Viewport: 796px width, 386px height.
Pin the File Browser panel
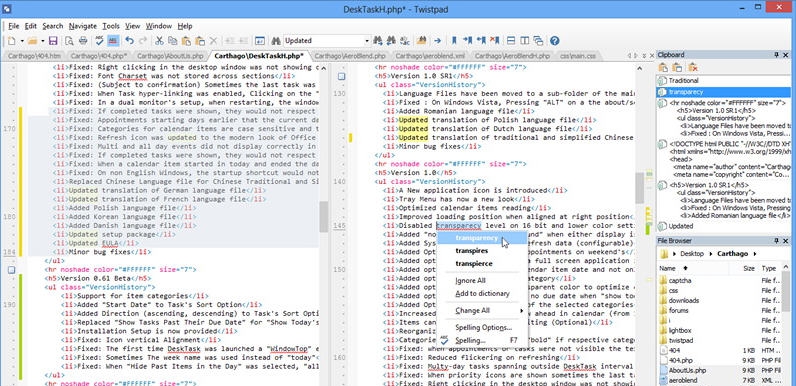coord(776,241)
